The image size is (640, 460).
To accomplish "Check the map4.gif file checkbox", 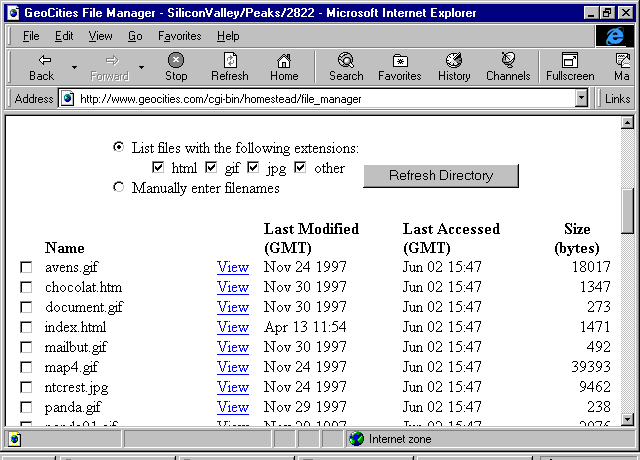I will click(x=26, y=367).
